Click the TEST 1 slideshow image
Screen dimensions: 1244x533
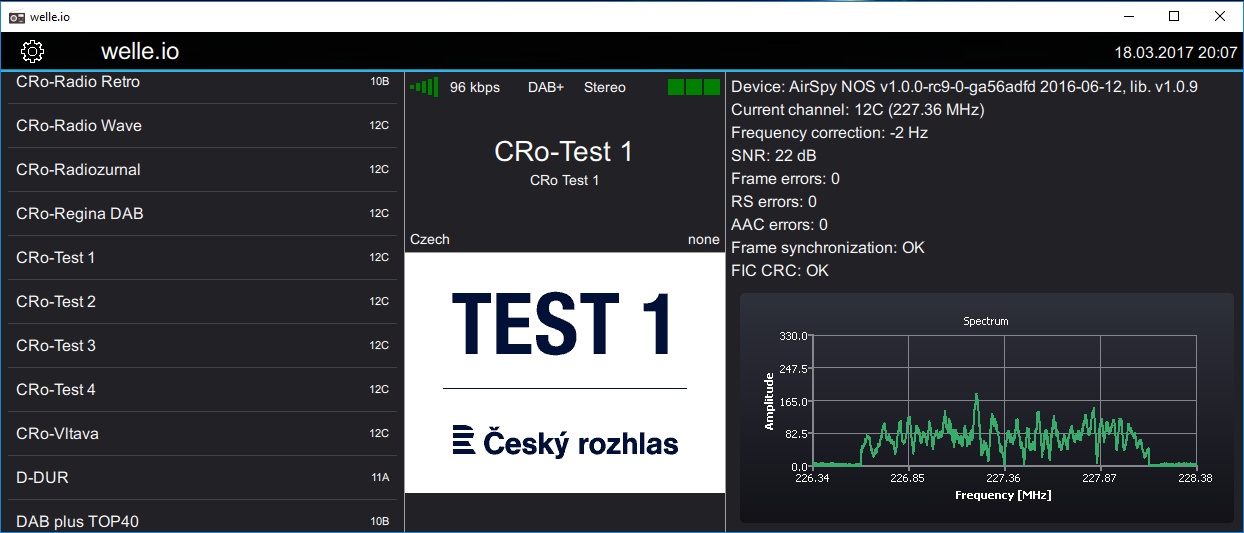[x=564, y=372]
